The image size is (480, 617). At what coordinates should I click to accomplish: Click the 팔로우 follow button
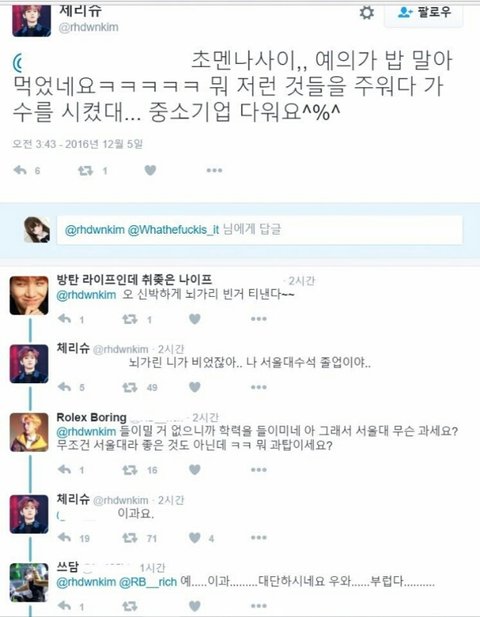(423, 13)
